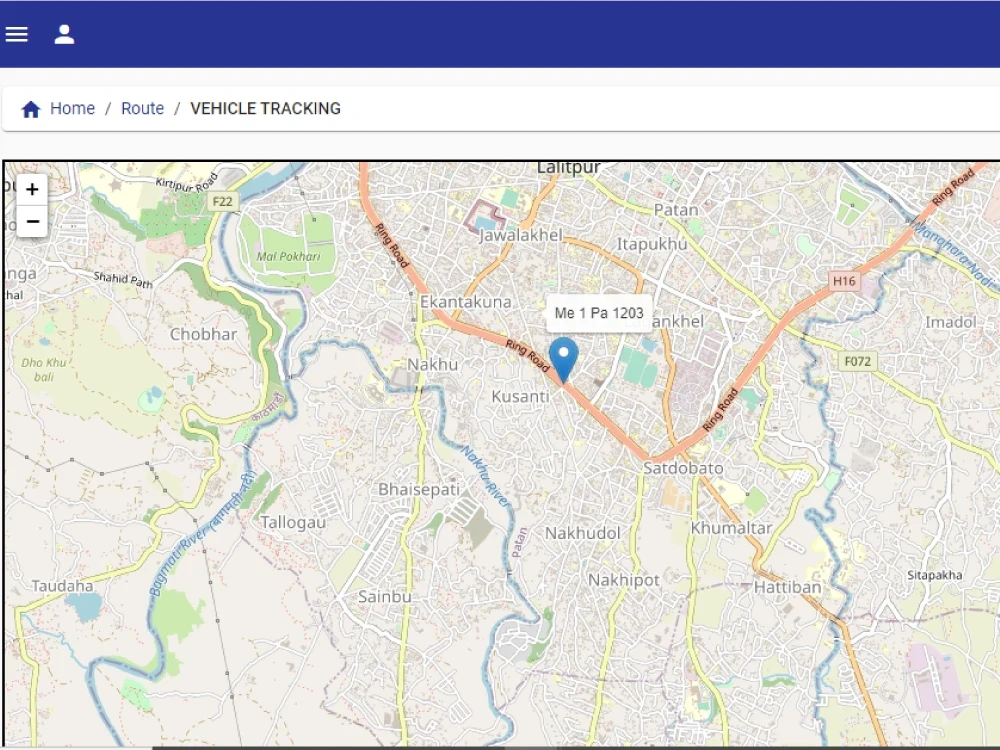Click the Jawalakhel map label
Image resolution: width=1000 pixels, height=750 pixels.
(520, 235)
